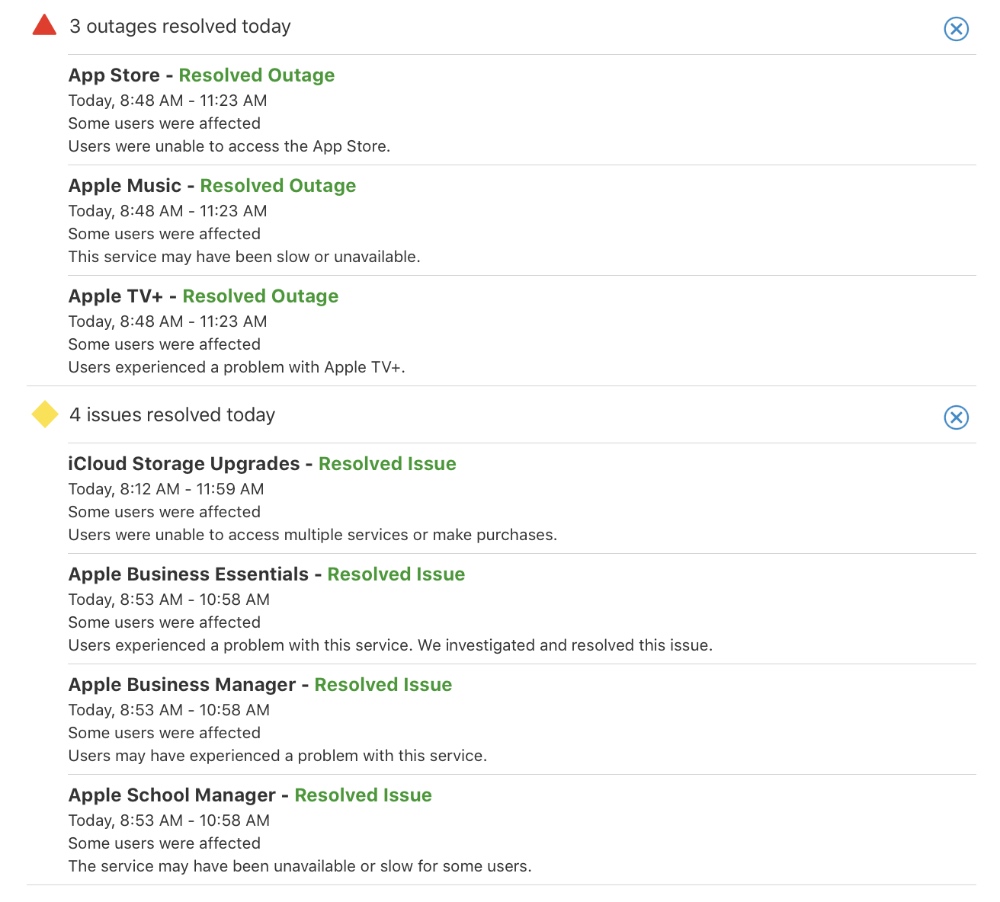The width and height of the screenshot is (1000, 902).
Task: Click the Apple School Manager service name
Action: click(x=171, y=795)
